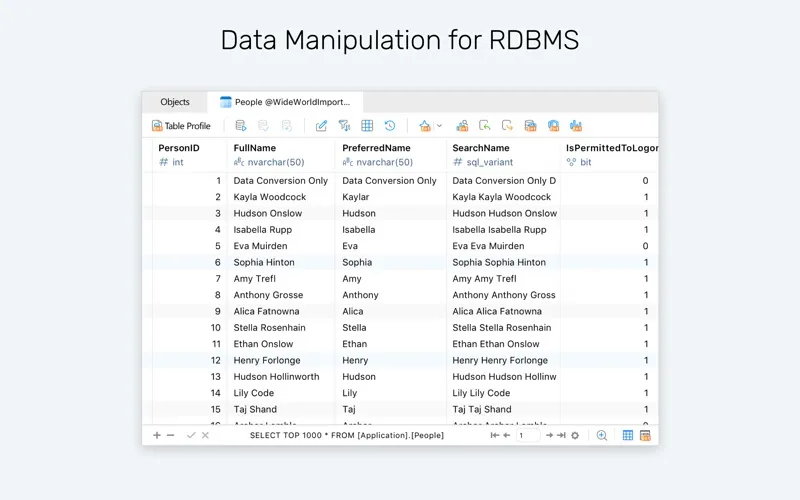Go to the next page arrow

pos(549,435)
